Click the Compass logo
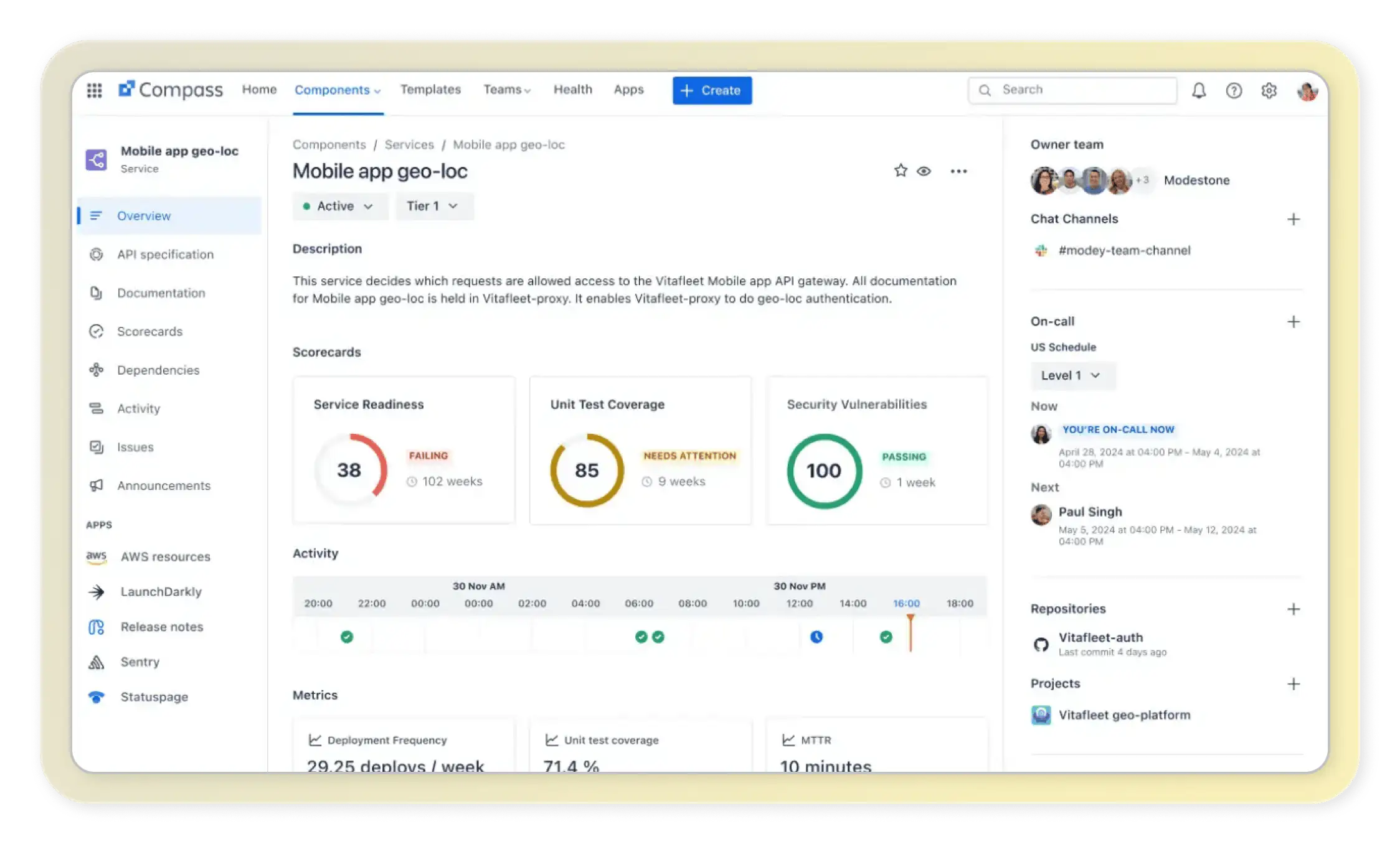 tap(170, 90)
